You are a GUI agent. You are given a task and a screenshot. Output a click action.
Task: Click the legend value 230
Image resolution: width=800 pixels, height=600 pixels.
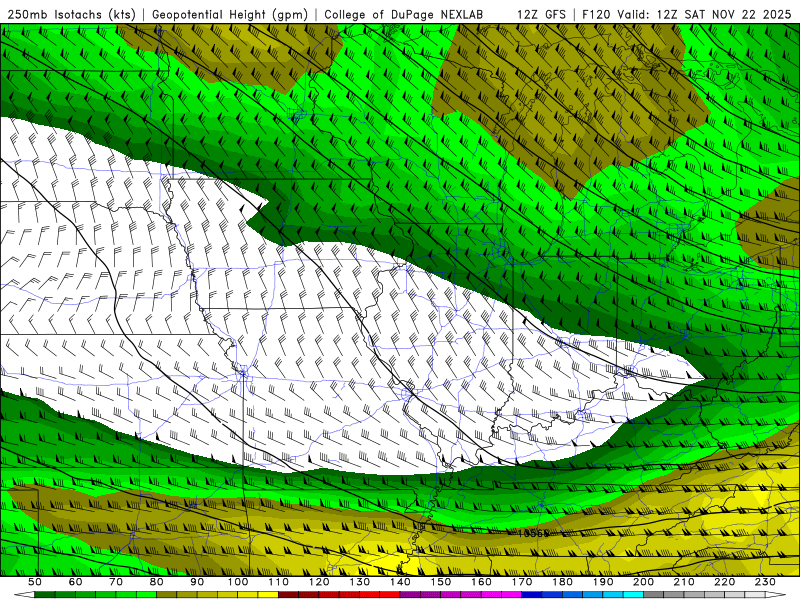pos(765,582)
